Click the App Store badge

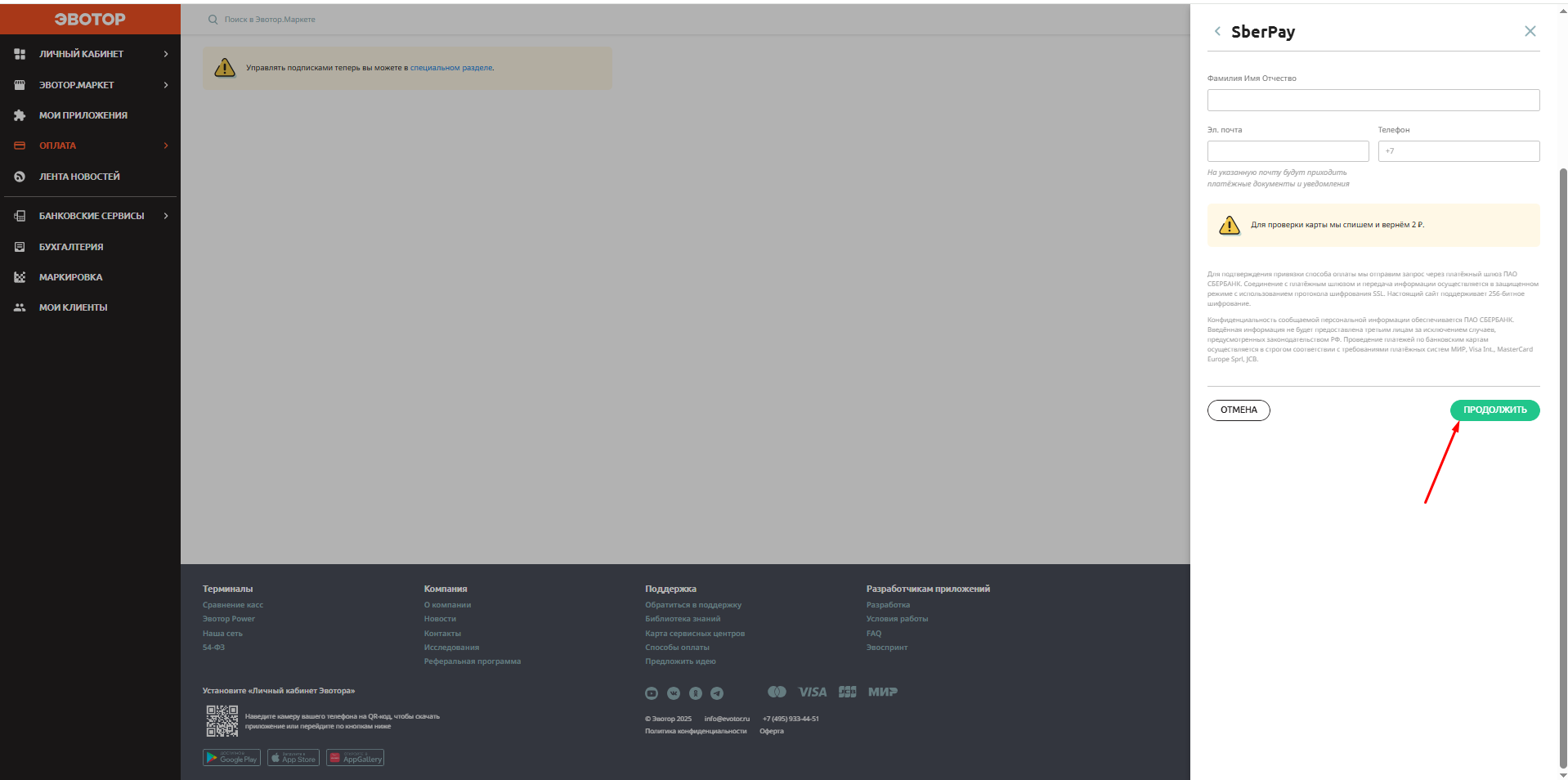point(293,758)
